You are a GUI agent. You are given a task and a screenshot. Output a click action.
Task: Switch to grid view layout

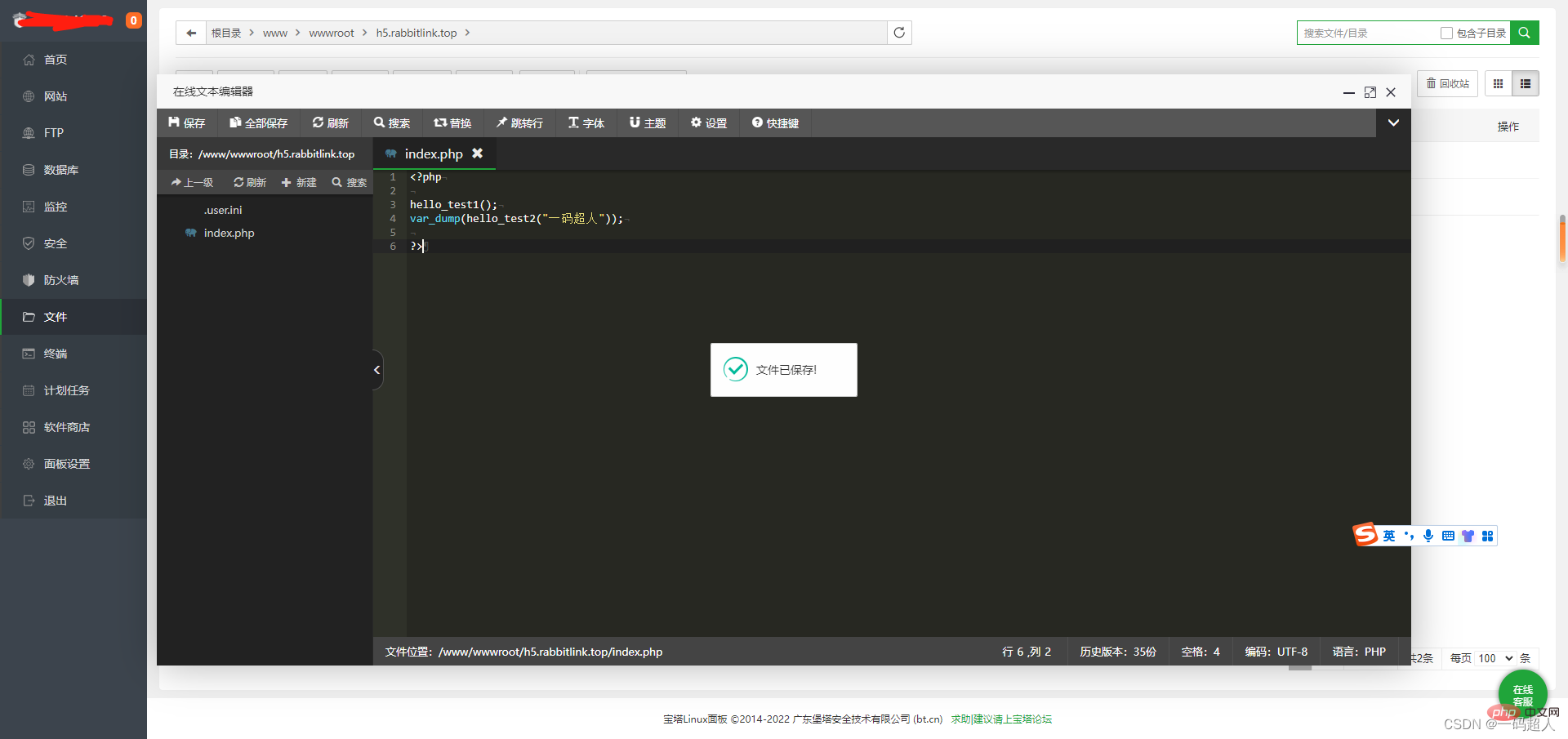click(1498, 83)
